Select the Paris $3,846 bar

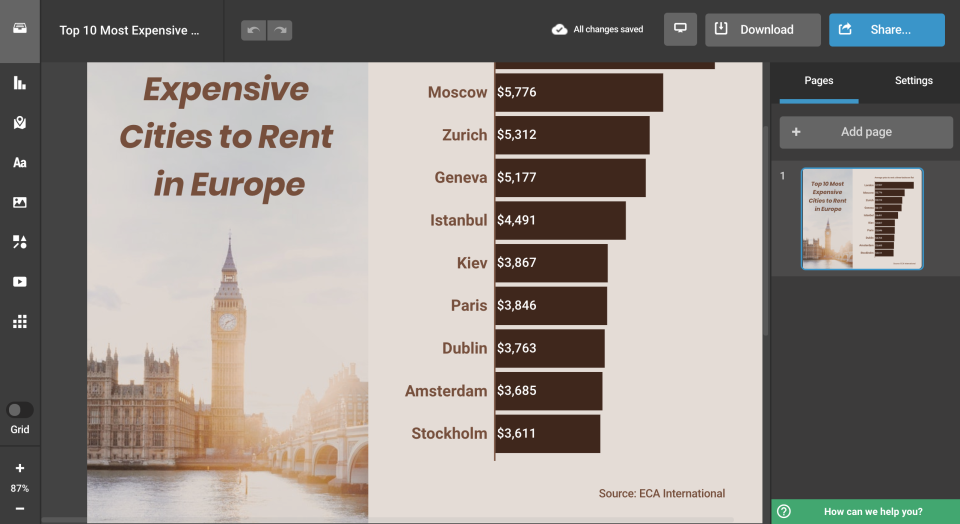551,305
